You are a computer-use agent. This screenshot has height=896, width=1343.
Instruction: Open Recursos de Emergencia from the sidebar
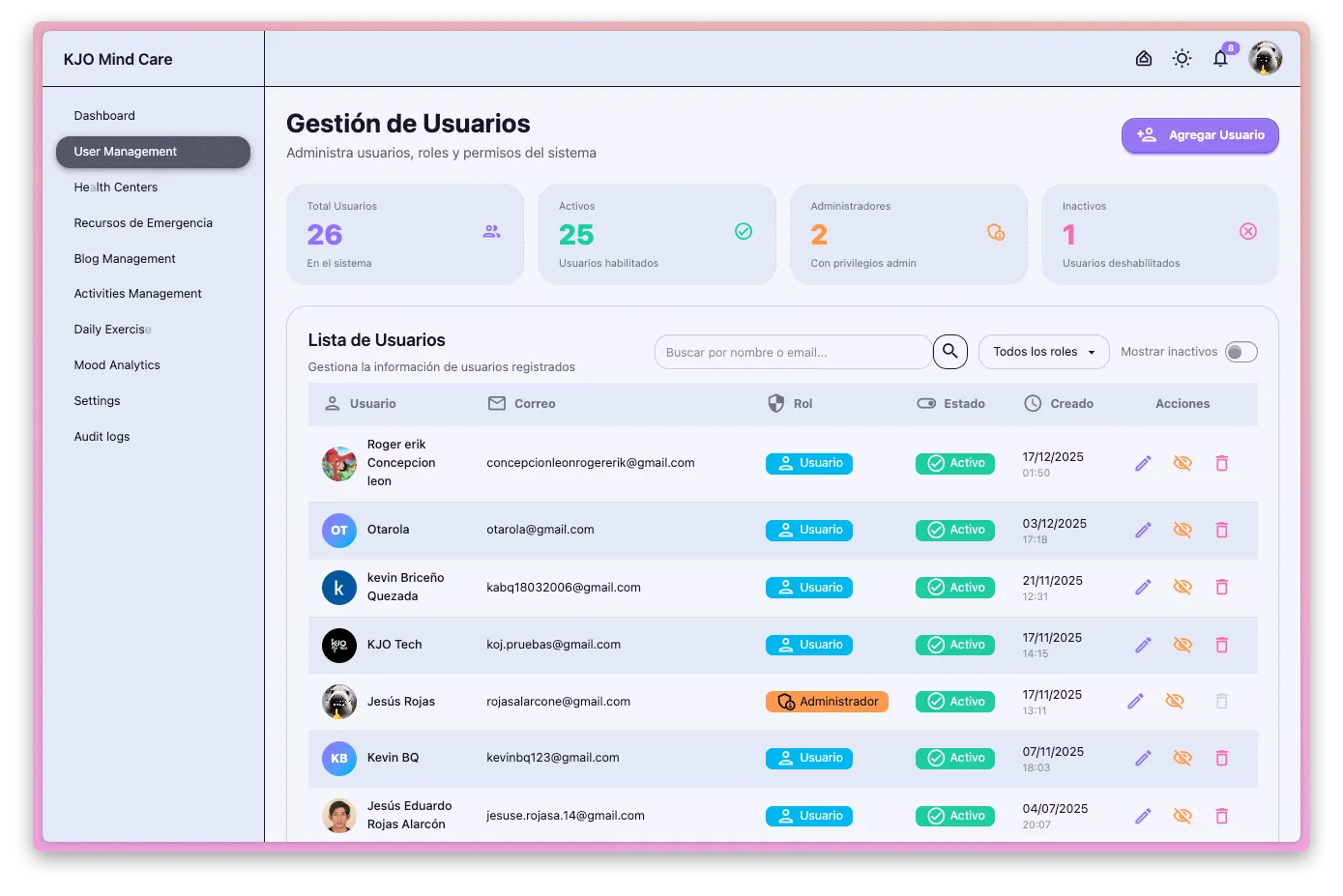[143, 222]
